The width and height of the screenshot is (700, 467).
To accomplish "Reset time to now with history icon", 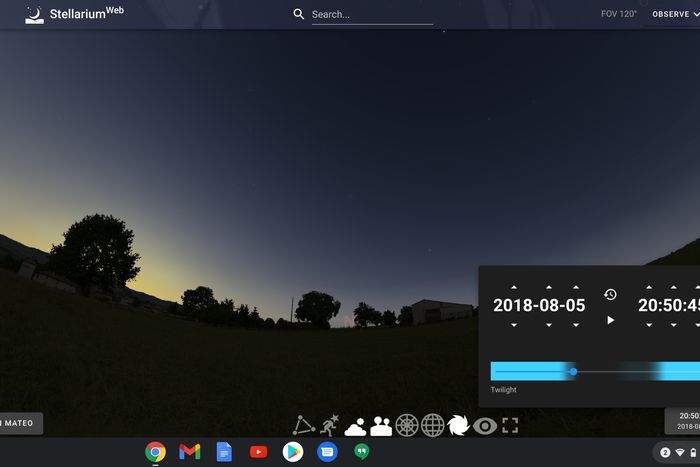I will pos(610,295).
